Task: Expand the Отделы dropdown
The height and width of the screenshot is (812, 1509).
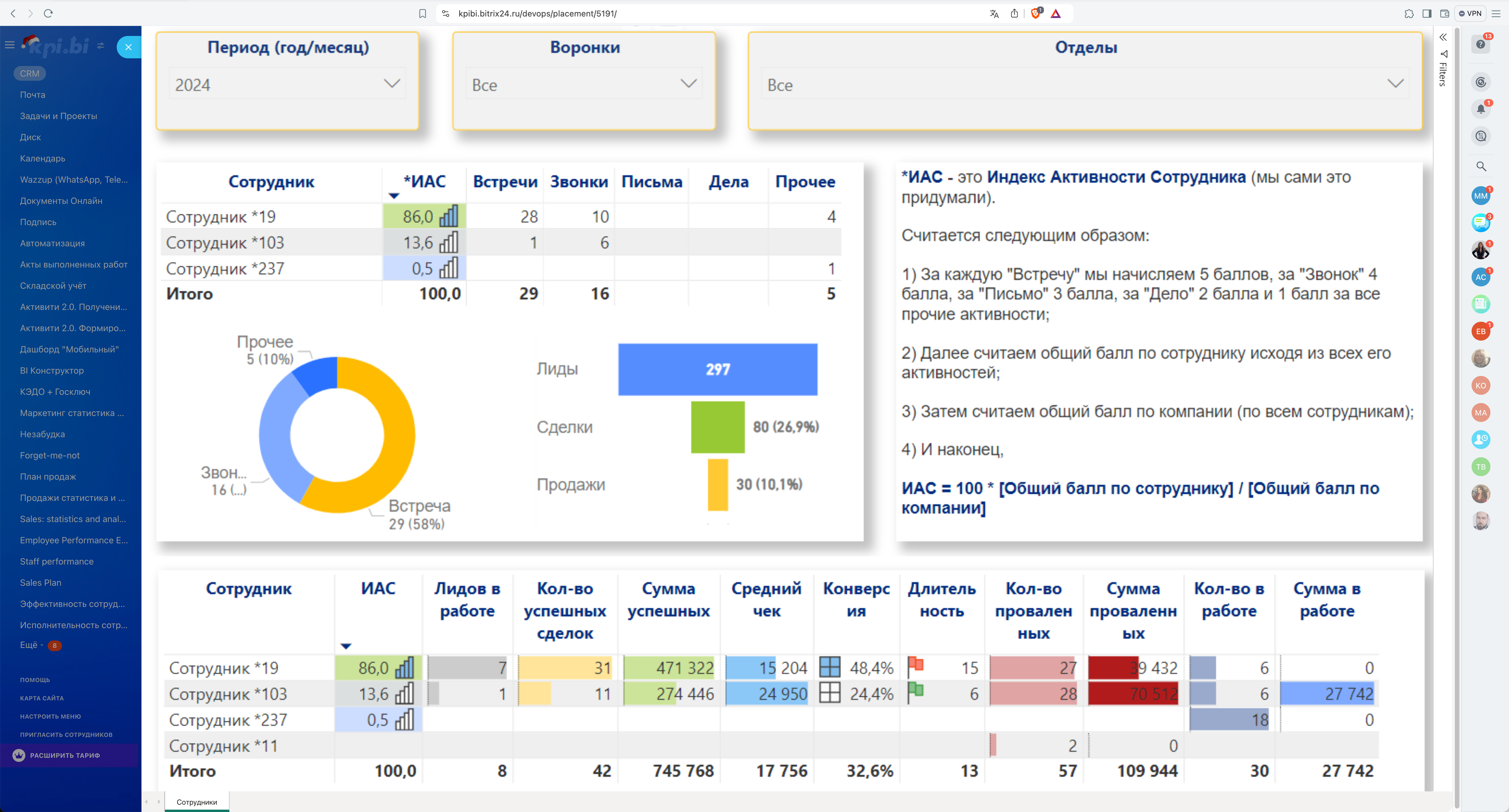Action: tap(1084, 84)
